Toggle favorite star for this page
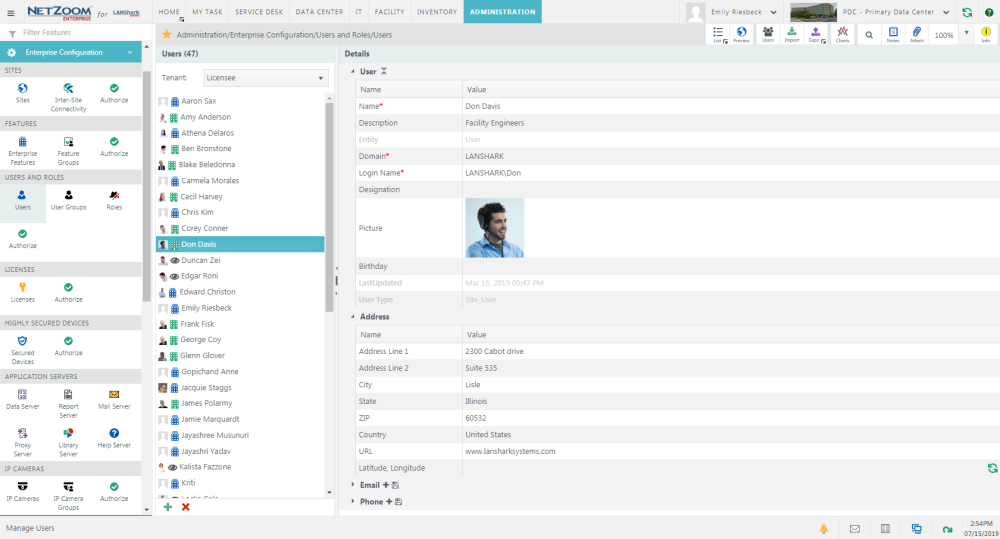The height and width of the screenshot is (539, 1000). (x=167, y=34)
